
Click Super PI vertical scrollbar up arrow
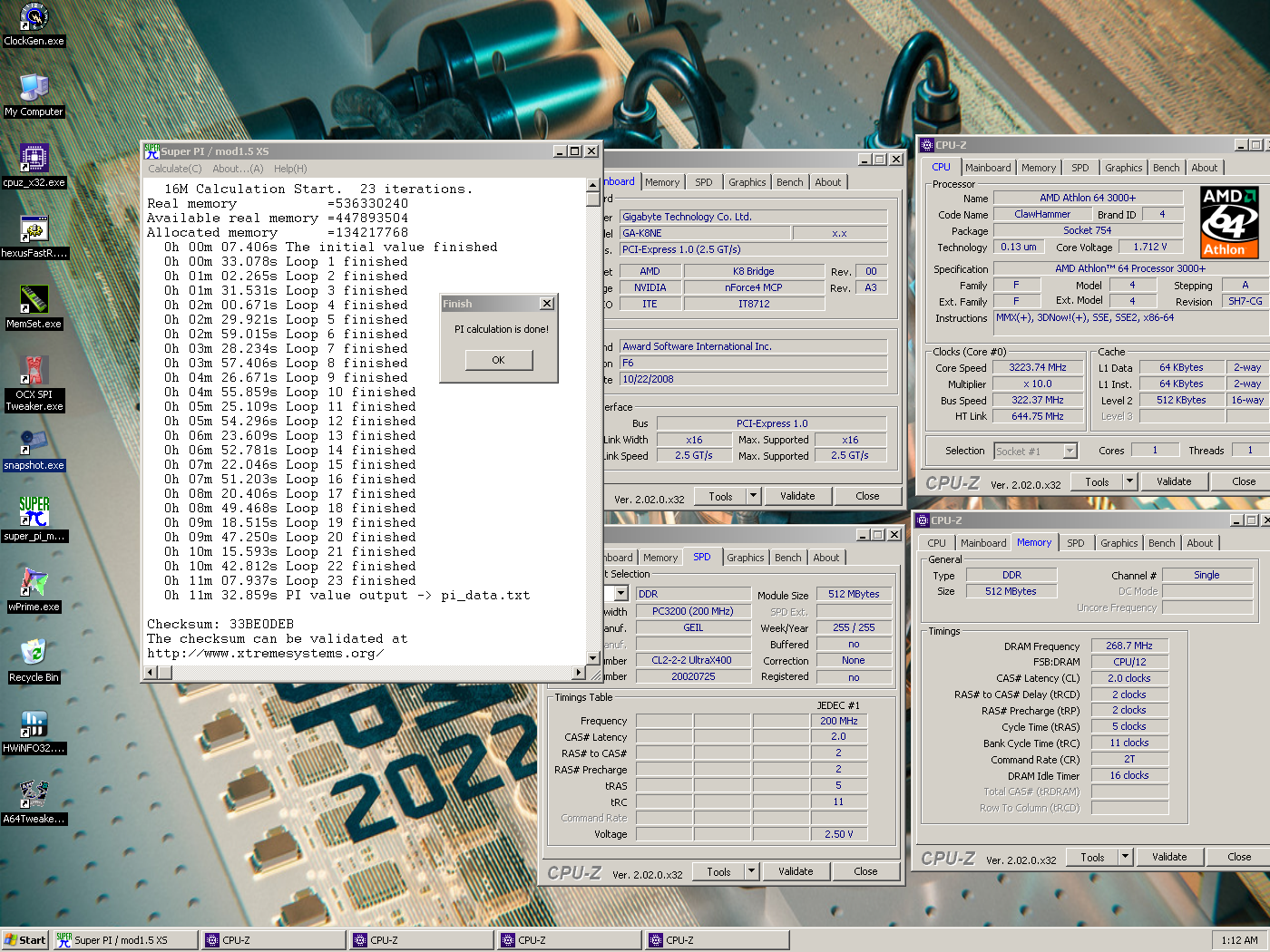(x=593, y=185)
